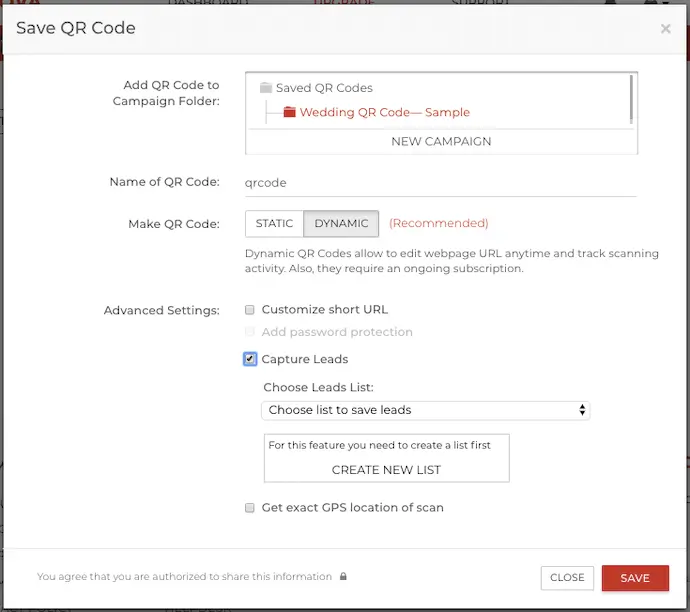Click the CLOSE button

[x=567, y=578]
